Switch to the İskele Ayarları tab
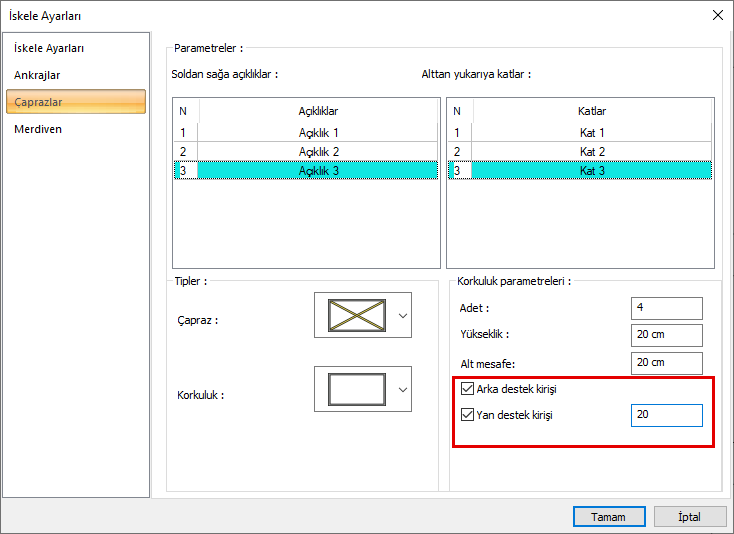Screen dimensions: 734x534 (x=48, y=48)
